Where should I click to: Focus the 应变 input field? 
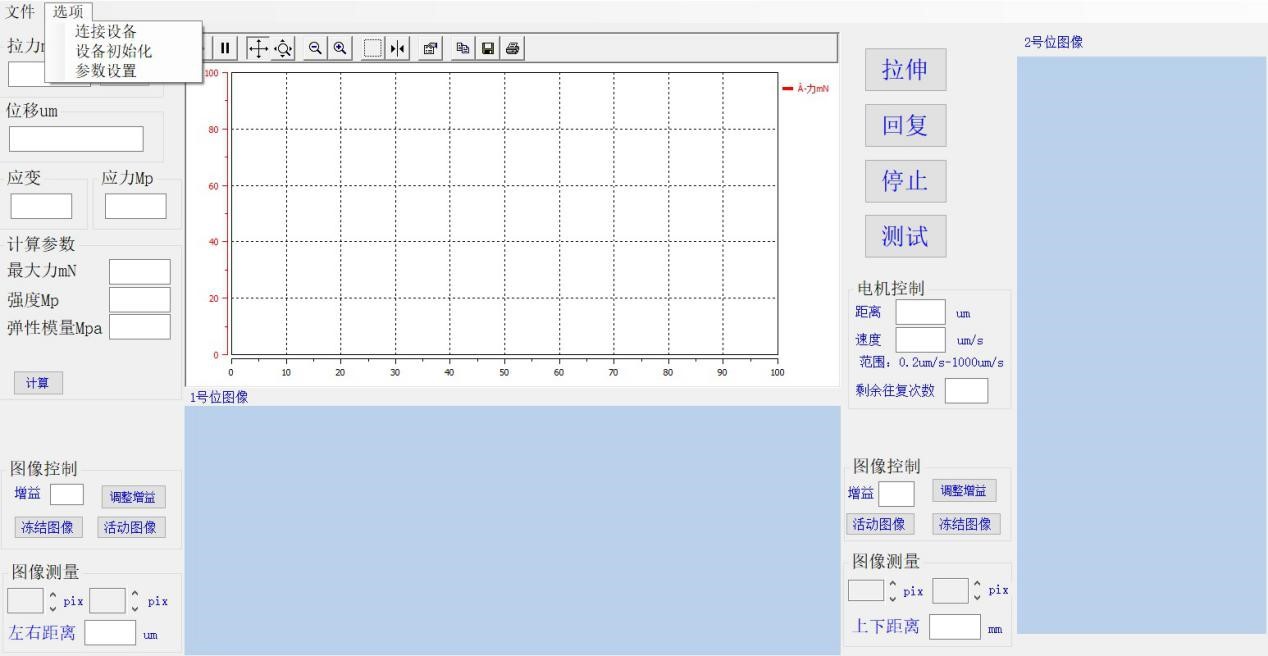(x=42, y=206)
